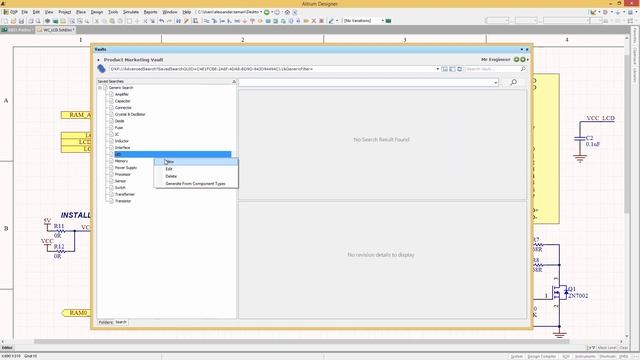Click the Search Vault input field

coord(492,69)
